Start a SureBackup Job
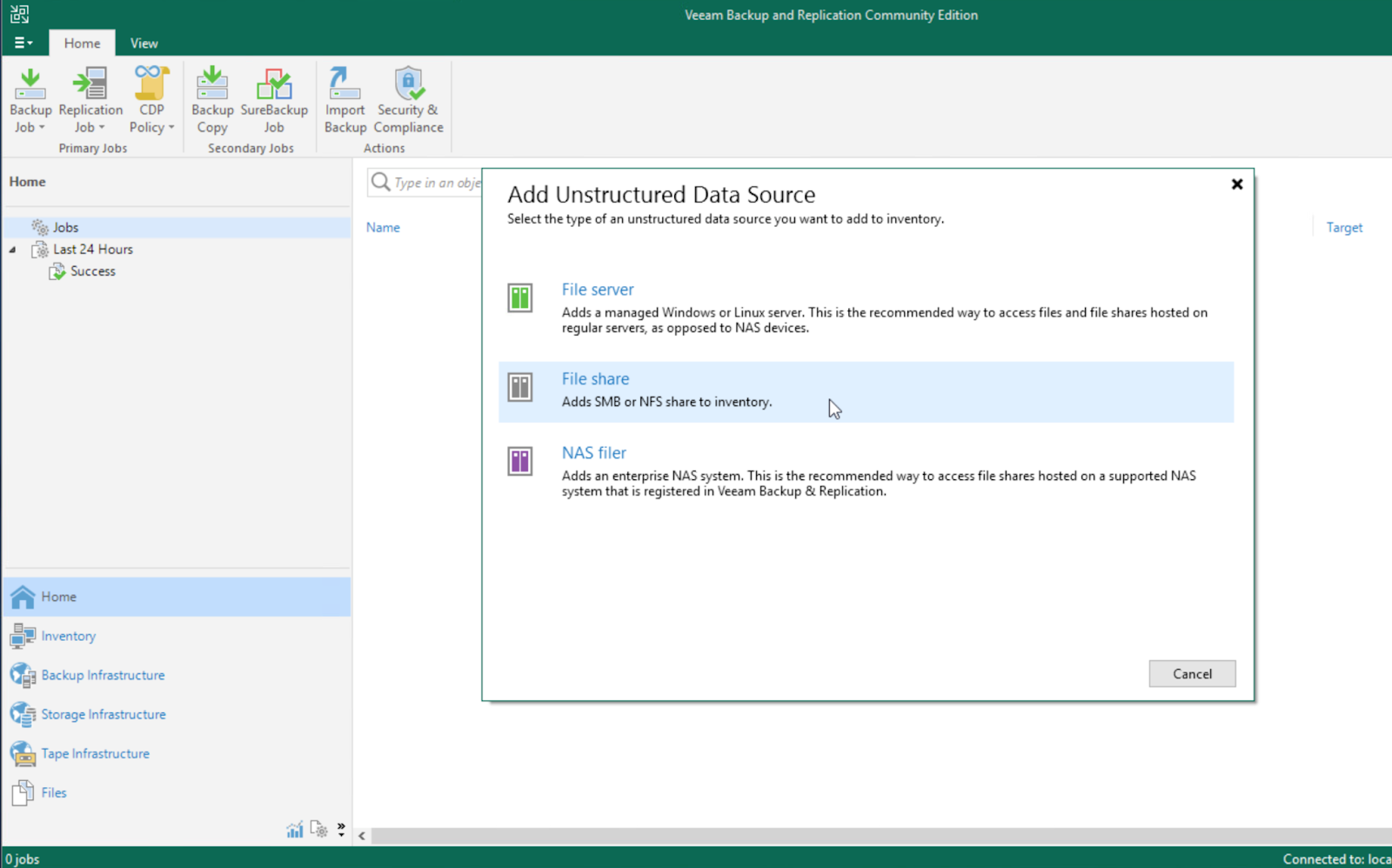Screen dimensions: 1392x868 (x=274, y=100)
